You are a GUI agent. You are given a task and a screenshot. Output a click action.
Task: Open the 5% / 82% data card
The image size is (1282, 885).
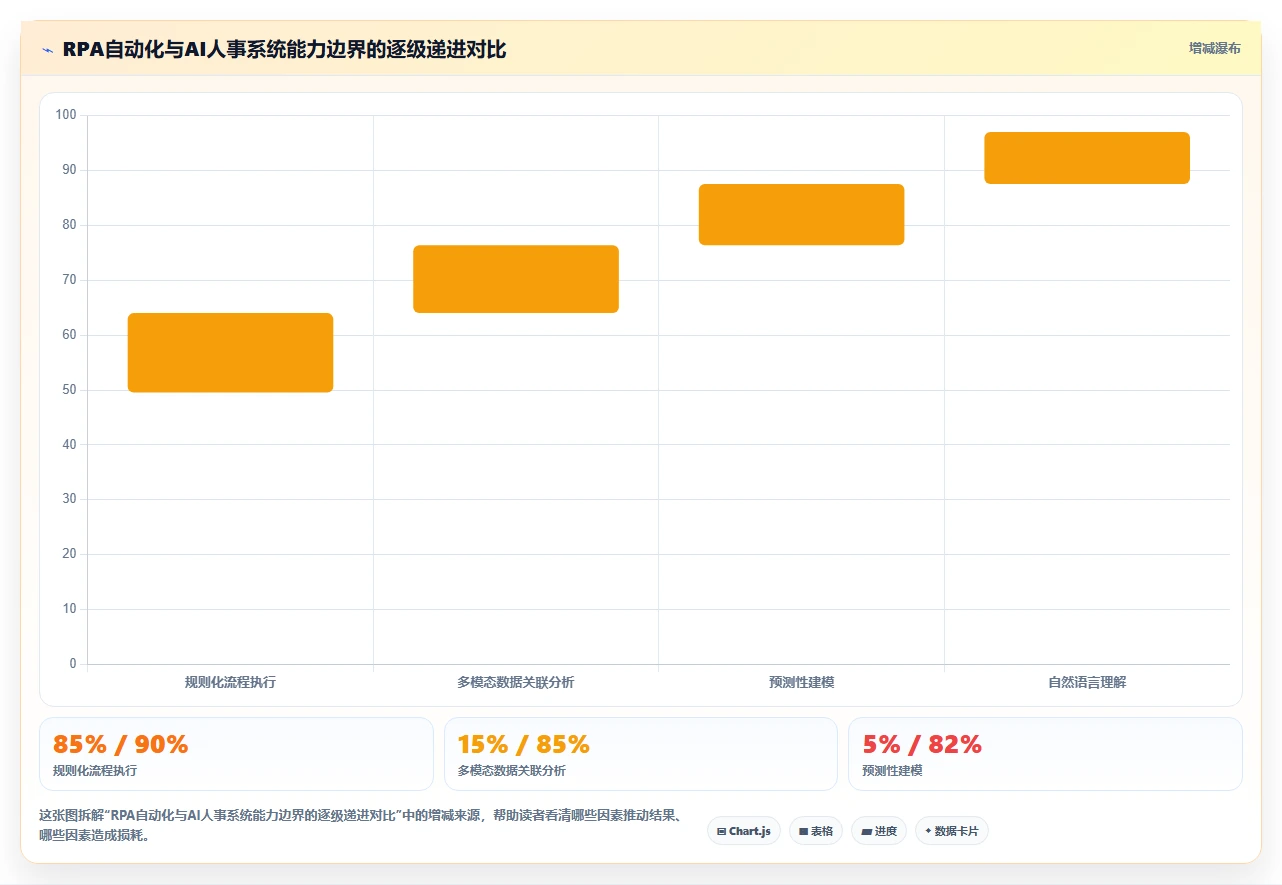[x=1045, y=754]
